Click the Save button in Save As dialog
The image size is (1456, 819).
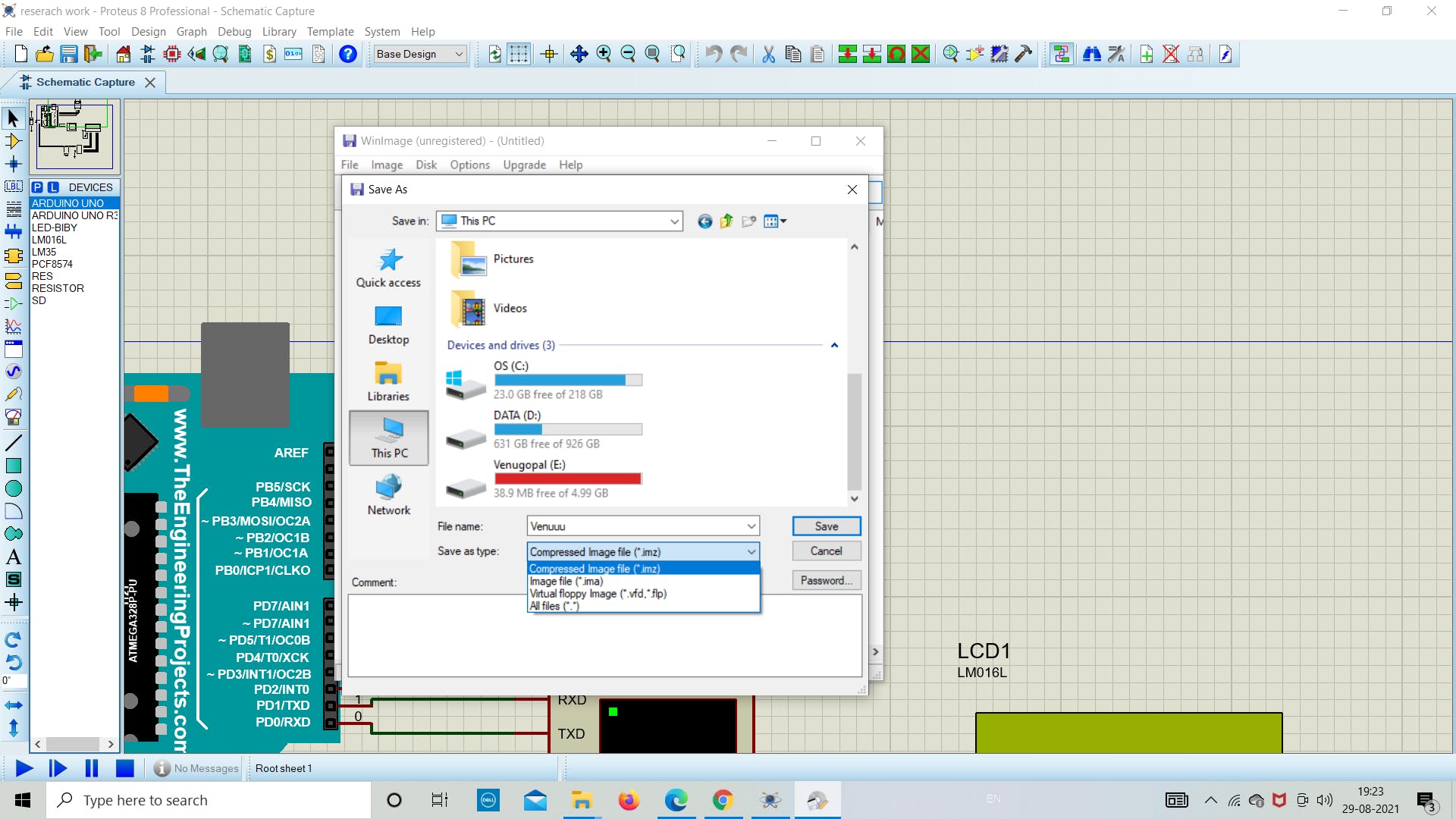click(x=827, y=526)
